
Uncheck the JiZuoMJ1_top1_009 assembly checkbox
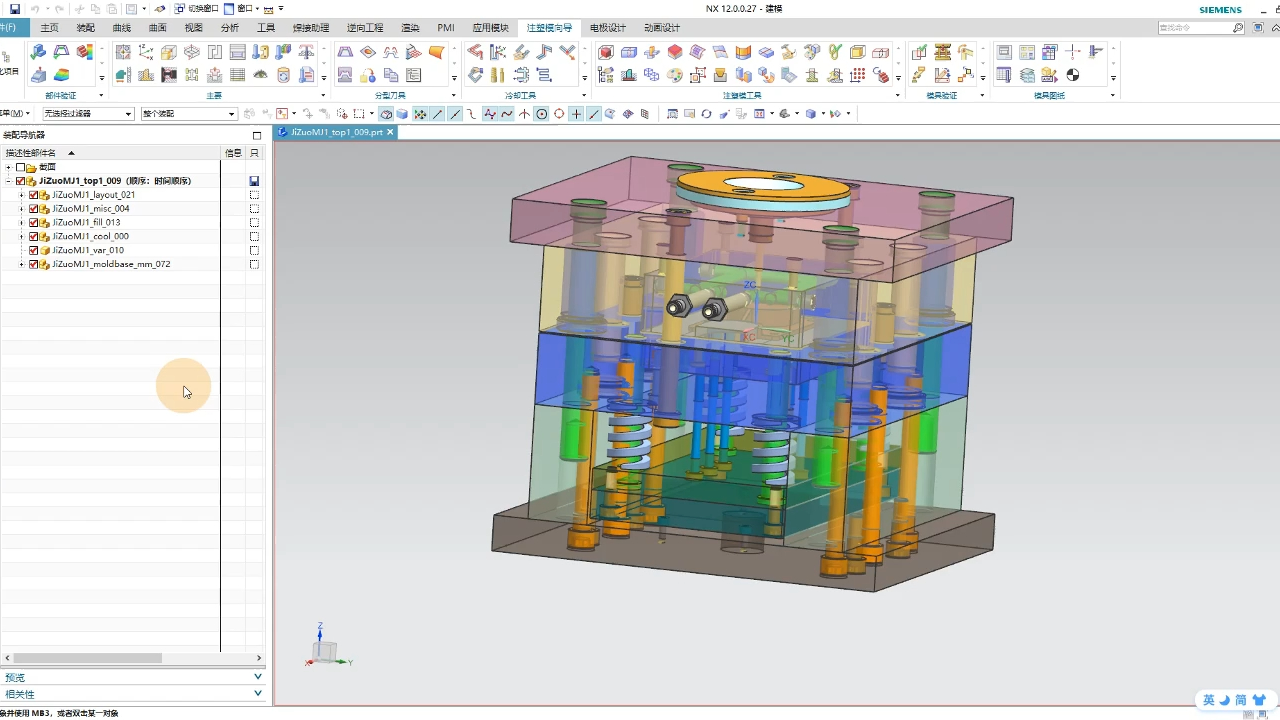[20, 181]
